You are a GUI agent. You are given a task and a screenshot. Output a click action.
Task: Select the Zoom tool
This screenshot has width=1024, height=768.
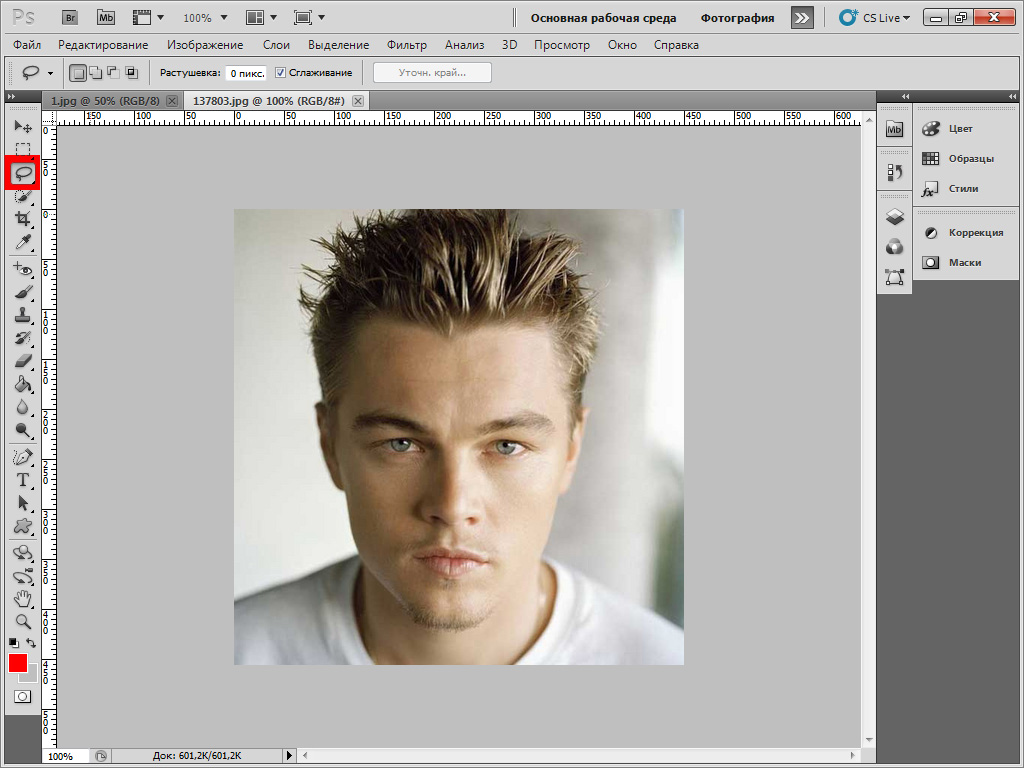tap(23, 622)
